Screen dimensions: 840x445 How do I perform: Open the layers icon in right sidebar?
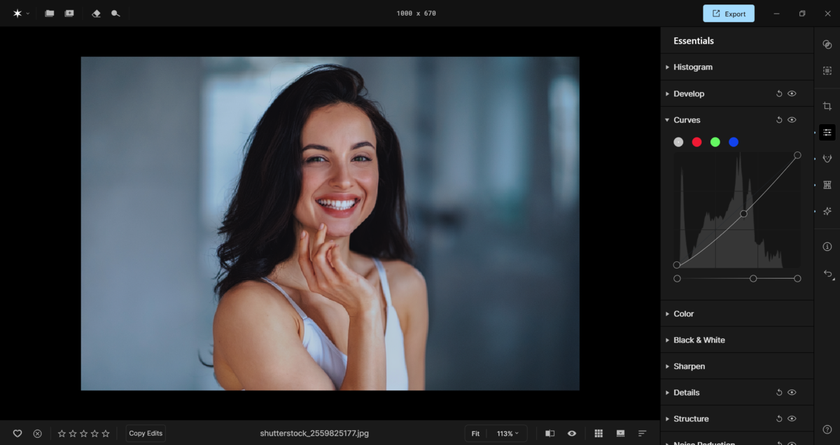tap(827, 45)
